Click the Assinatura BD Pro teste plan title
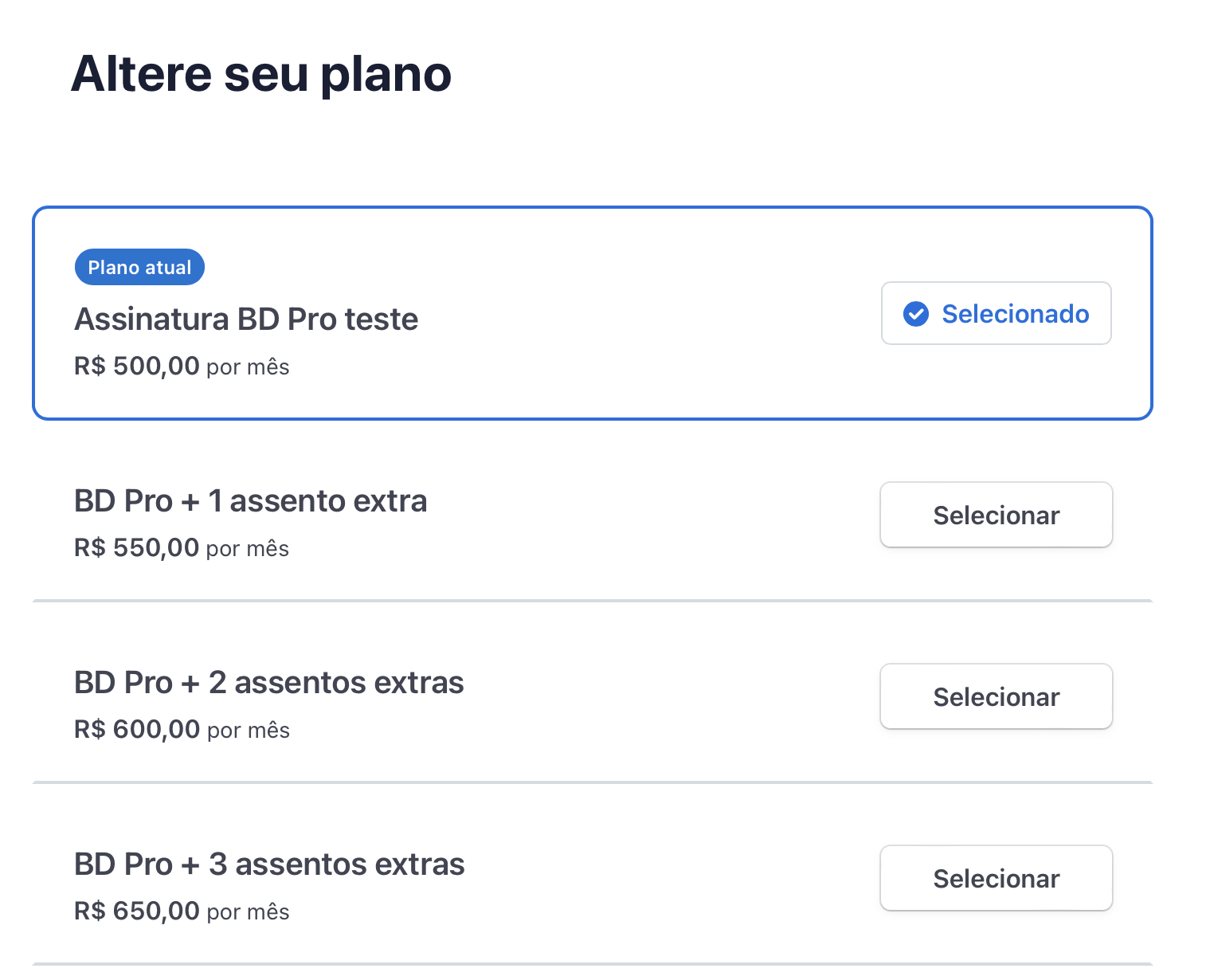Viewport: 1206px width, 980px height. tap(246, 319)
